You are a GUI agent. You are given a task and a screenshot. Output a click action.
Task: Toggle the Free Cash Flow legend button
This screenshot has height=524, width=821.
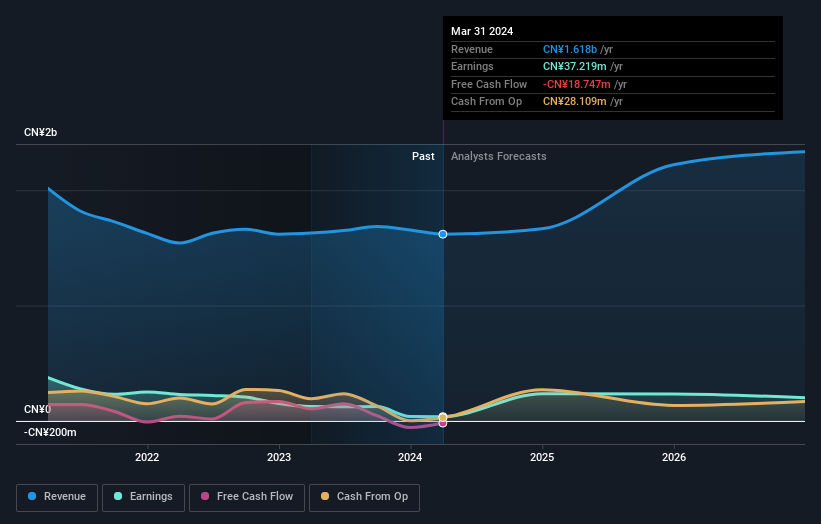[x=247, y=497]
